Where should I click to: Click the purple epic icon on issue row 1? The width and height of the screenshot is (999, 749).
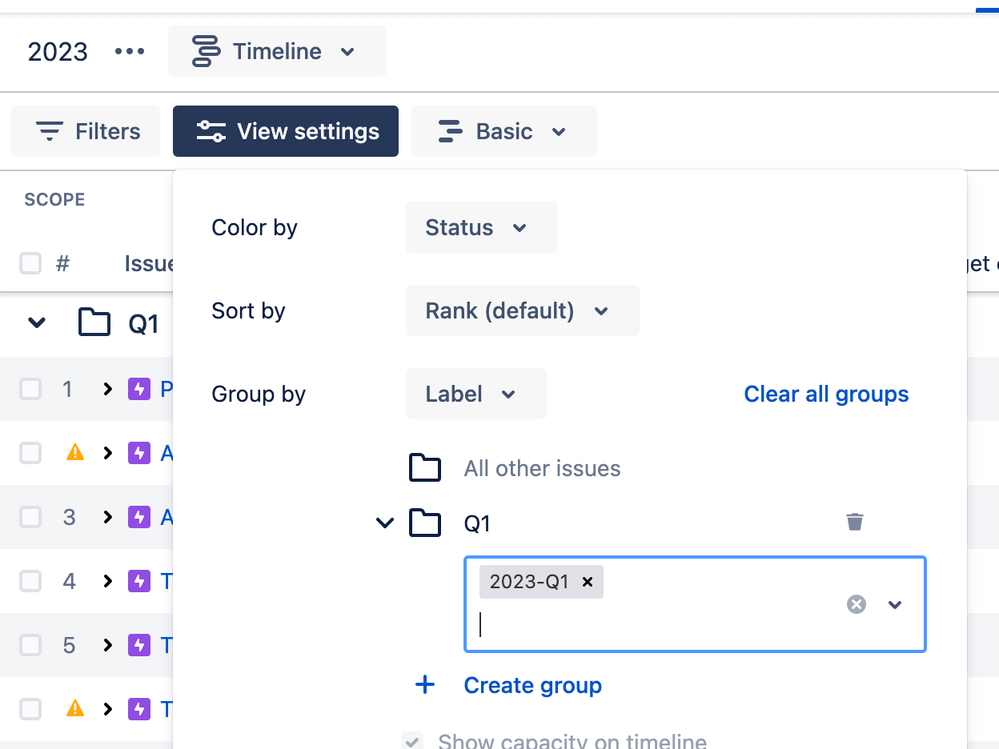[x=139, y=389]
